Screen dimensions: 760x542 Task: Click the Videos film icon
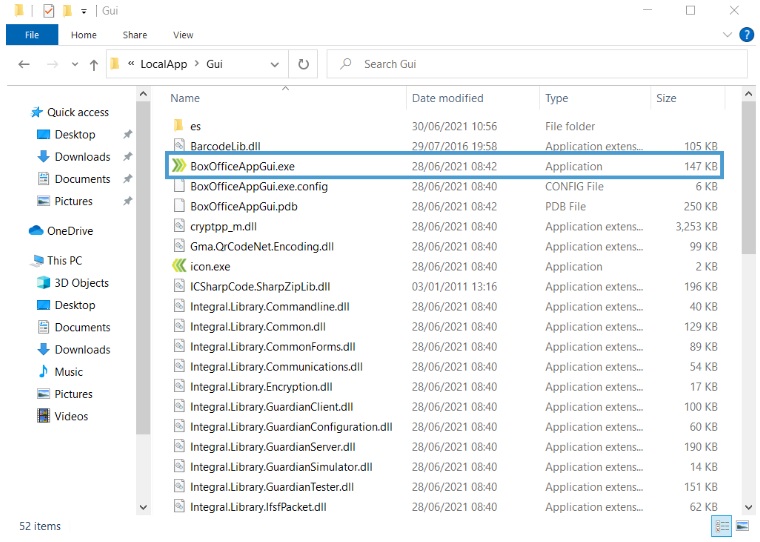[x=44, y=416]
